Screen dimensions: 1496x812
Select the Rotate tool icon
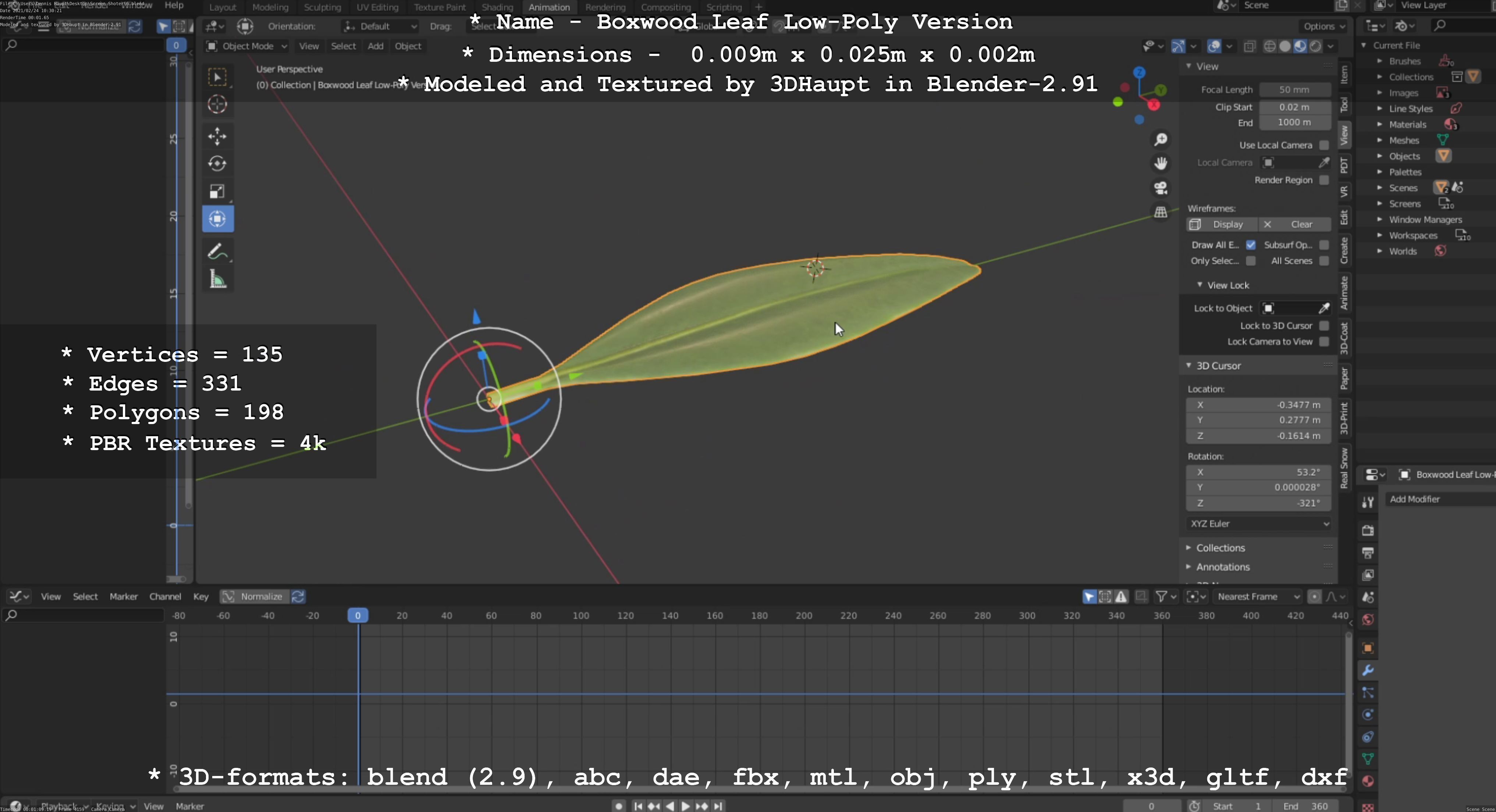pos(217,164)
